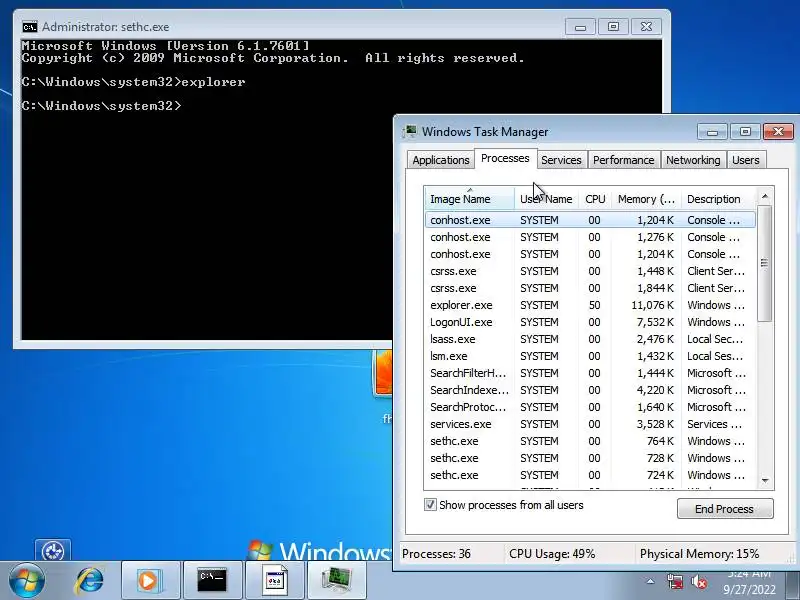This screenshot has height=600, width=800.
Task: Open the Networking tab
Action: 693,160
